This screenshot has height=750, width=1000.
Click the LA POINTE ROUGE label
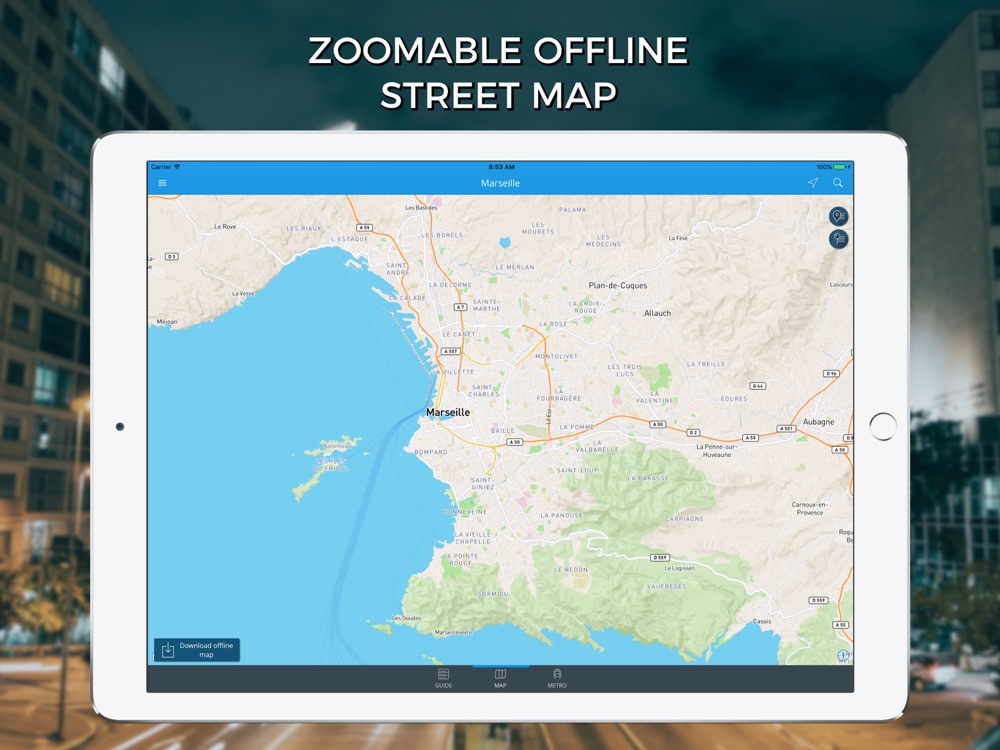pos(460,559)
